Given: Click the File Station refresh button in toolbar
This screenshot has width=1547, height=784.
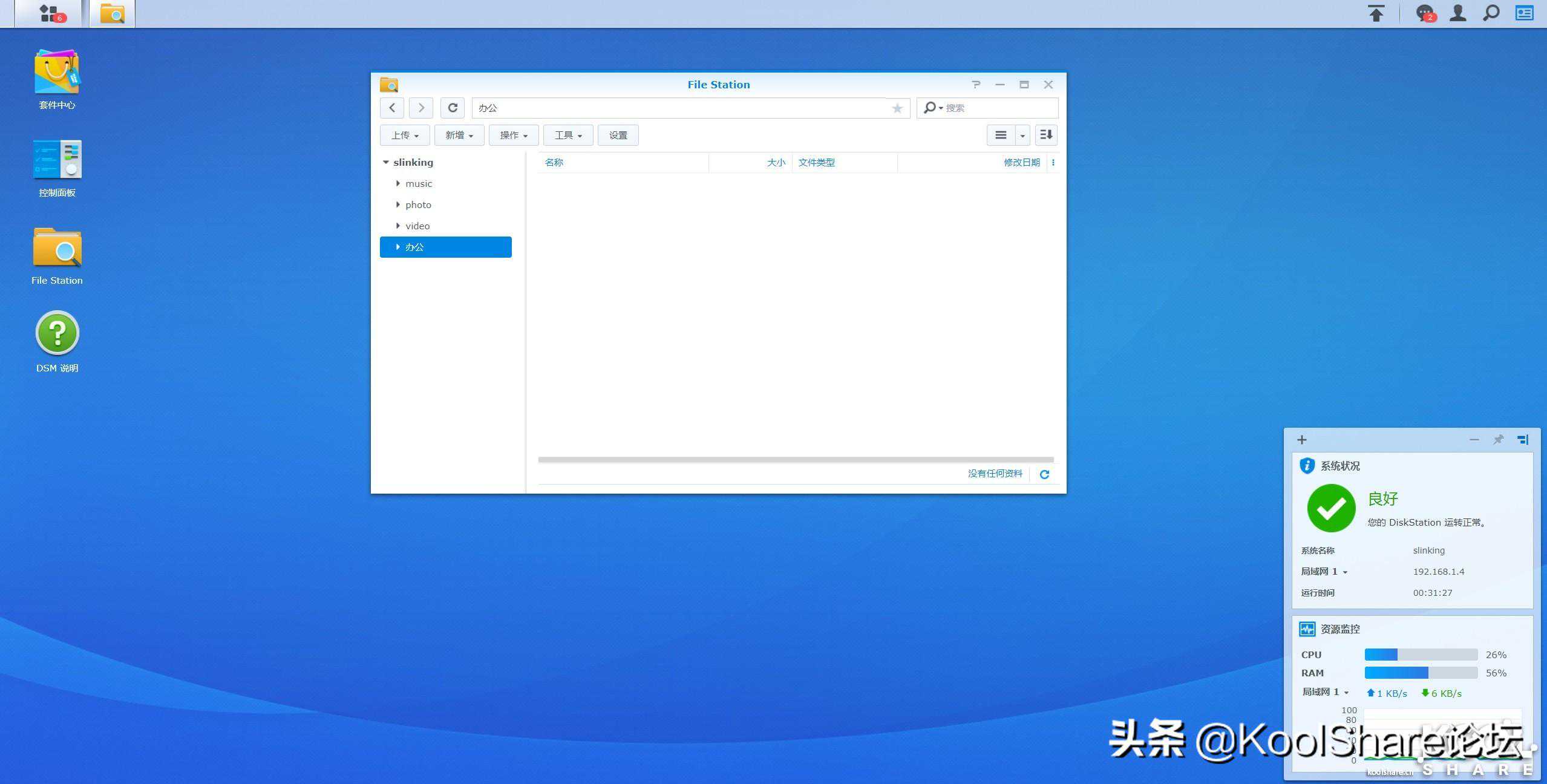Looking at the screenshot, I should click(452, 108).
